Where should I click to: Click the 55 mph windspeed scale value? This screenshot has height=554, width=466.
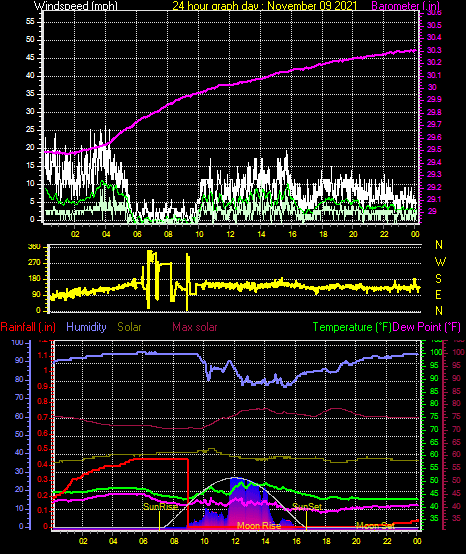click(x=30, y=22)
